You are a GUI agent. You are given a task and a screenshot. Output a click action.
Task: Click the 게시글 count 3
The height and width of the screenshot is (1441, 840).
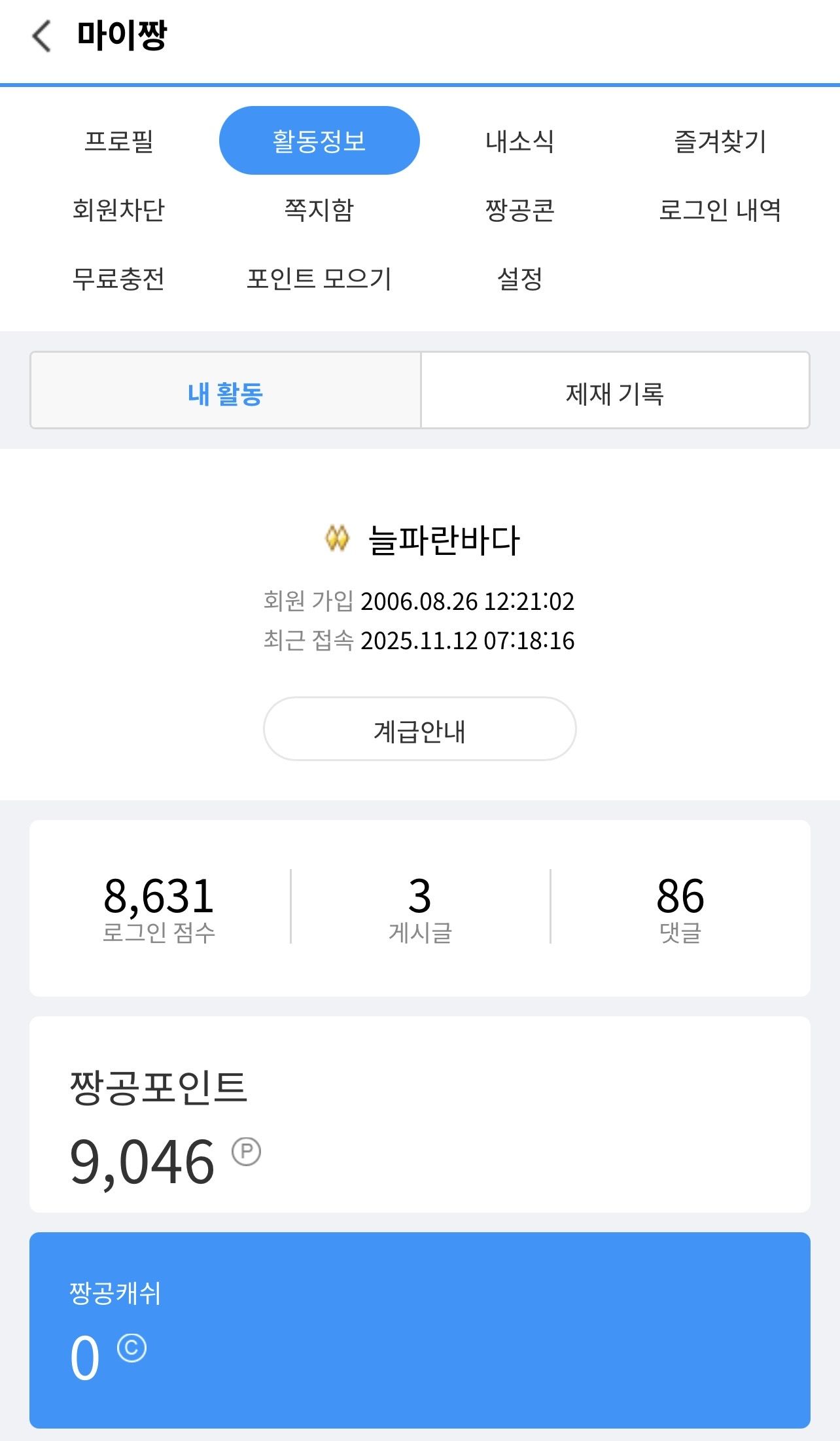tap(420, 896)
